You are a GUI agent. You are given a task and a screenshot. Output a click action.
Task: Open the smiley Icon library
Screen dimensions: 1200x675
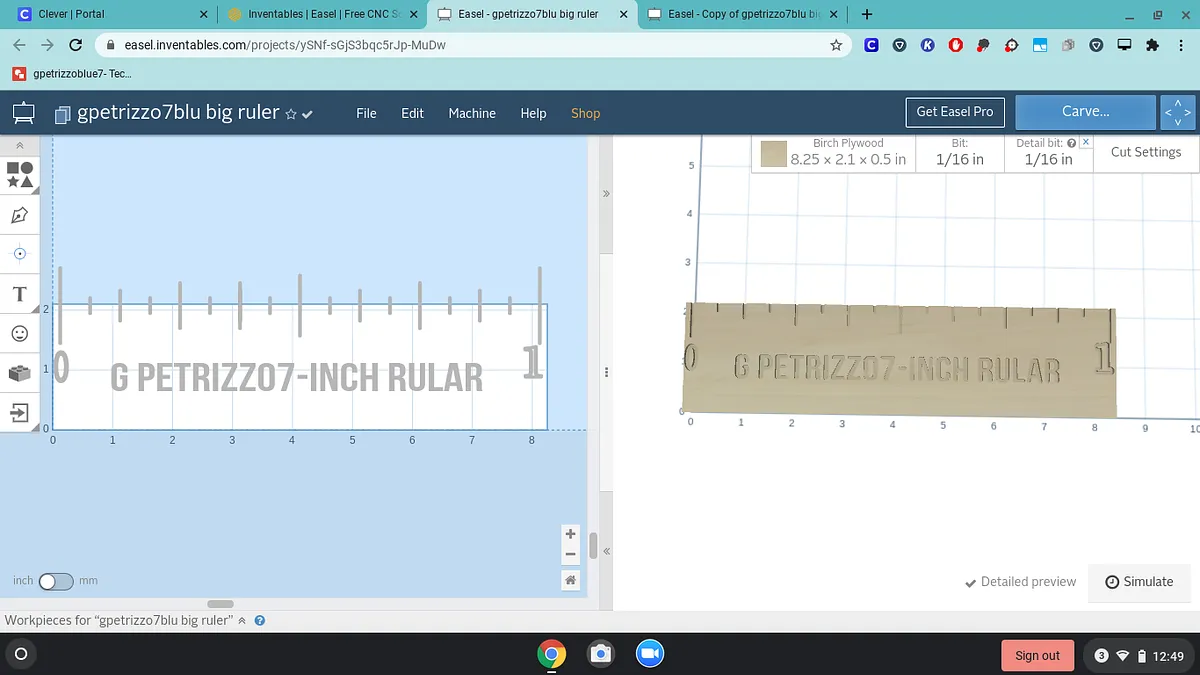(x=20, y=333)
